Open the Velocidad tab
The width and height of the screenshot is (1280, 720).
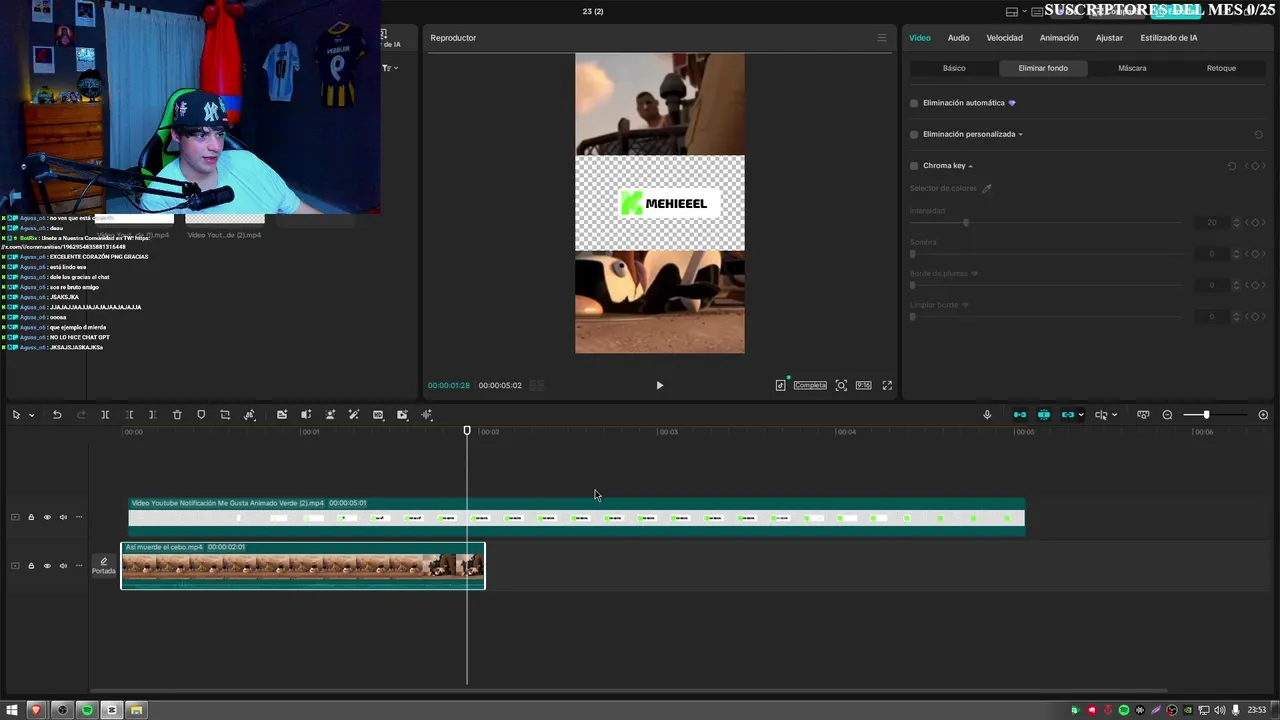point(1004,38)
